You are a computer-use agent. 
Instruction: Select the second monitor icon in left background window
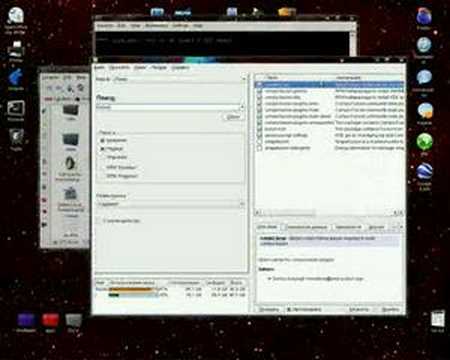(71, 138)
